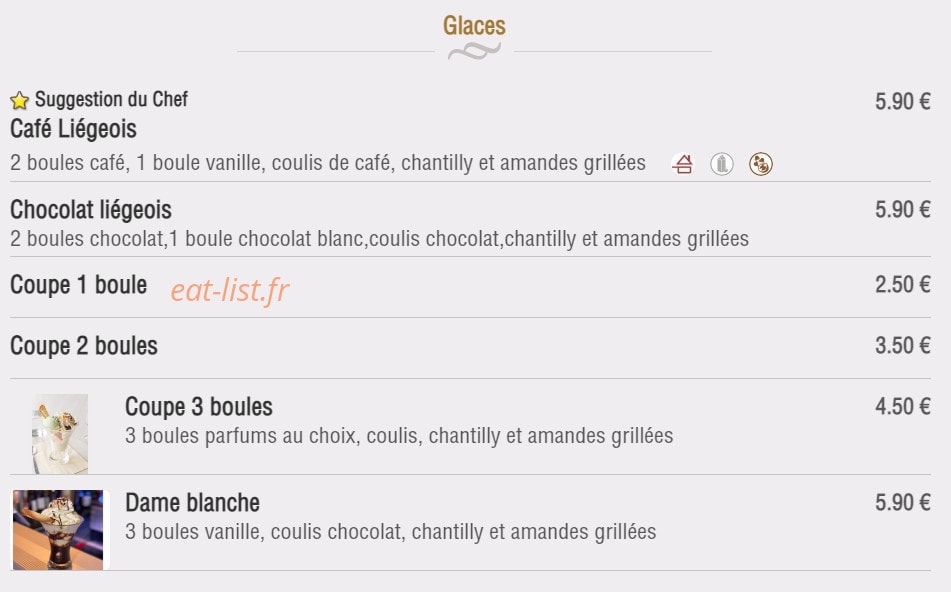The width and height of the screenshot is (951, 592).
Task: Click the 4.50 € price of Coupe 3 boules
Action: point(902,406)
